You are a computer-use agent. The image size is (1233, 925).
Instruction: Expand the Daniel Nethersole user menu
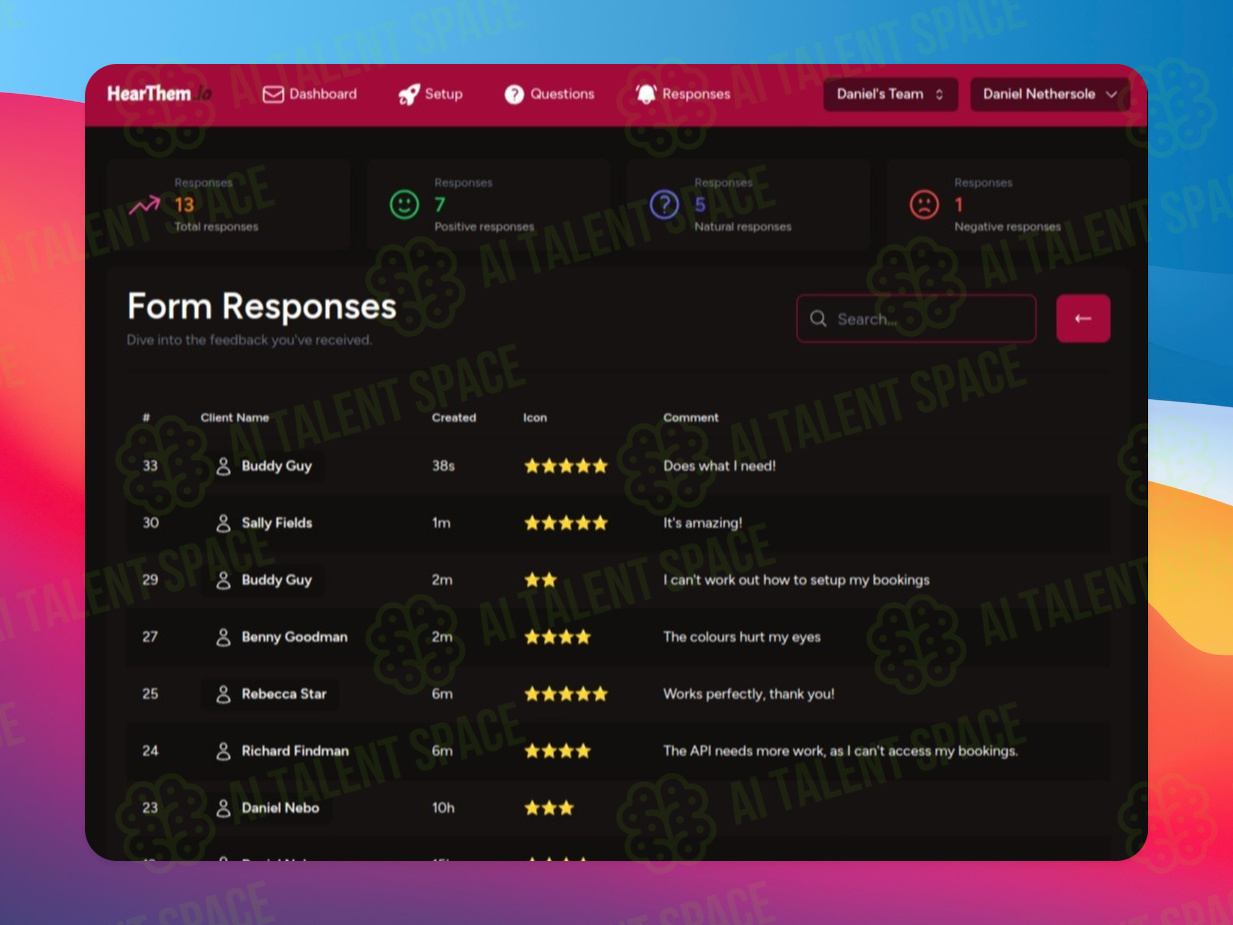1050,94
